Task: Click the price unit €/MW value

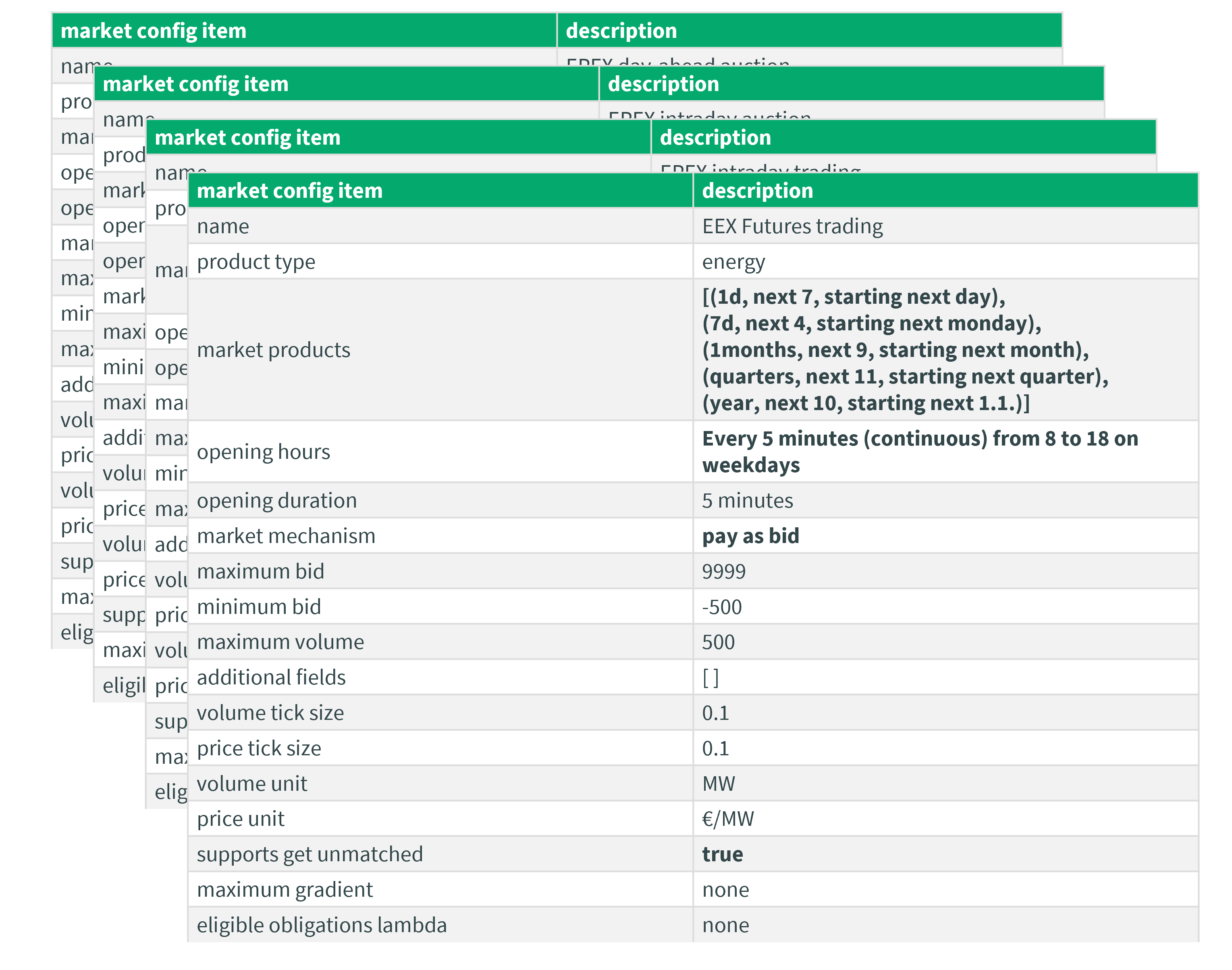Action: click(x=728, y=819)
